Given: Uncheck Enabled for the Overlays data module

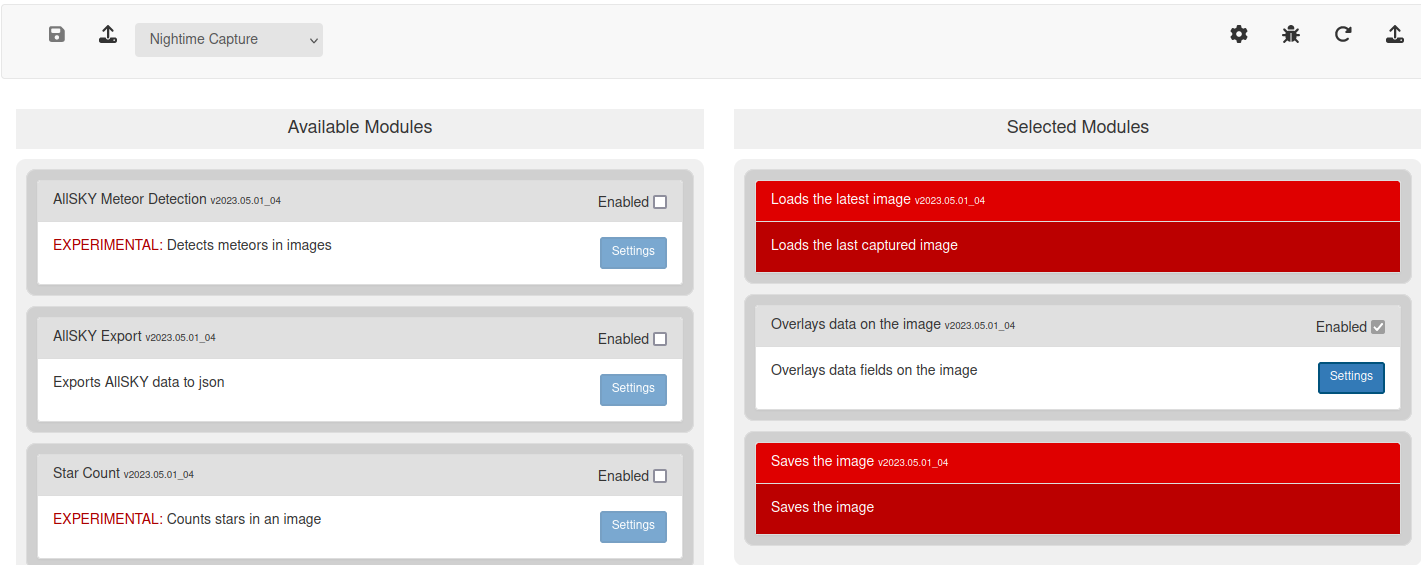Looking at the screenshot, I should pos(1378,327).
